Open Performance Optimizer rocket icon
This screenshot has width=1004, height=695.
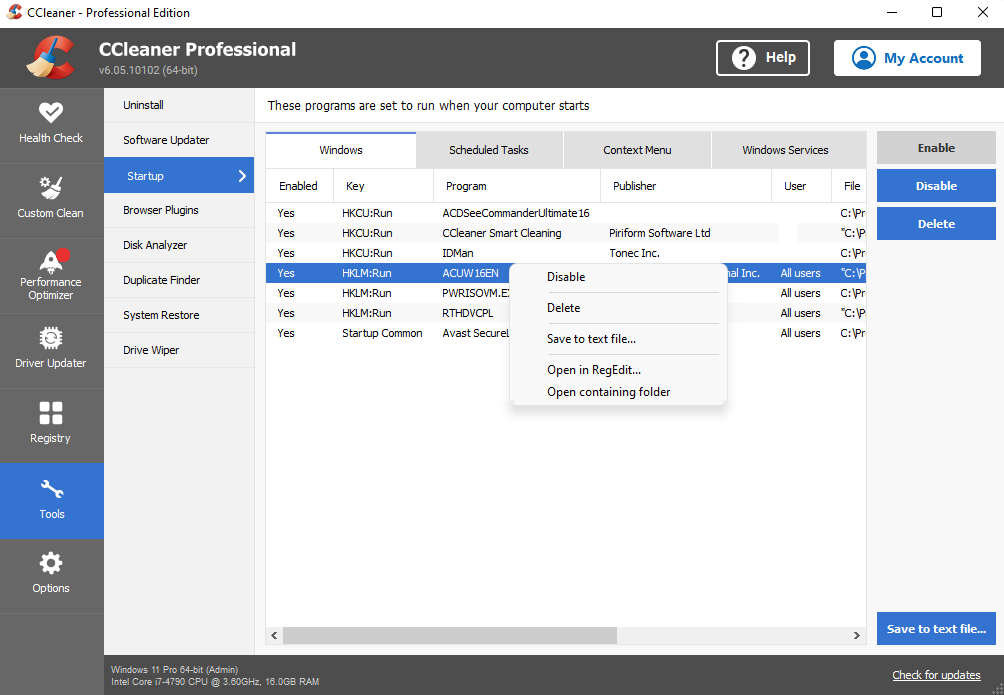click(53, 260)
